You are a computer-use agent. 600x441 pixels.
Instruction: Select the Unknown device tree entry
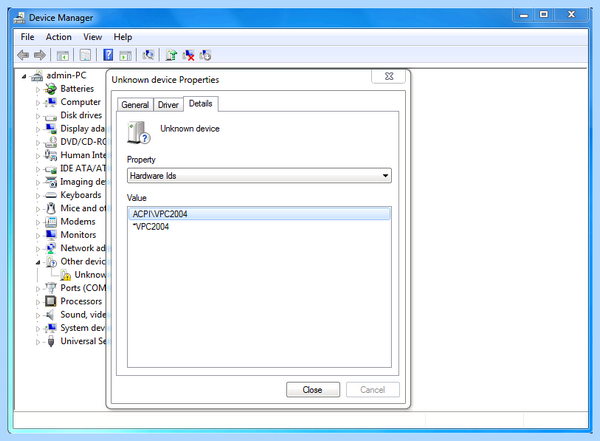[x=90, y=275]
